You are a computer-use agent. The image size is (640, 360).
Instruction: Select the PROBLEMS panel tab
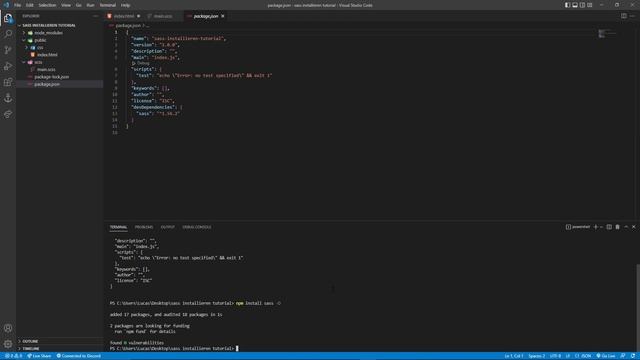click(144, 227)
